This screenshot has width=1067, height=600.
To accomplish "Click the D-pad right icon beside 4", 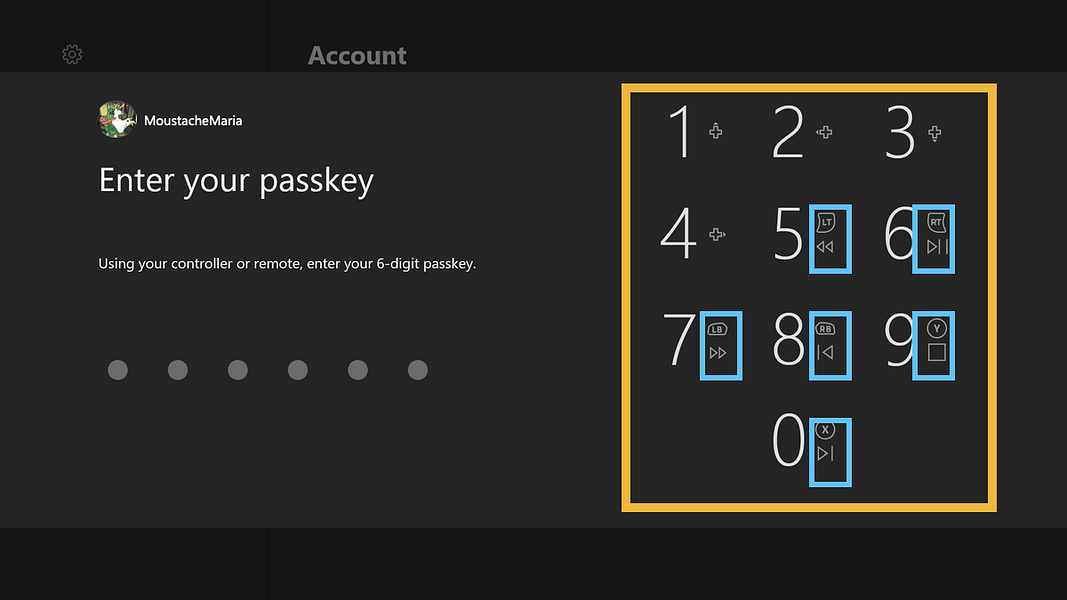I will point(717,235).
